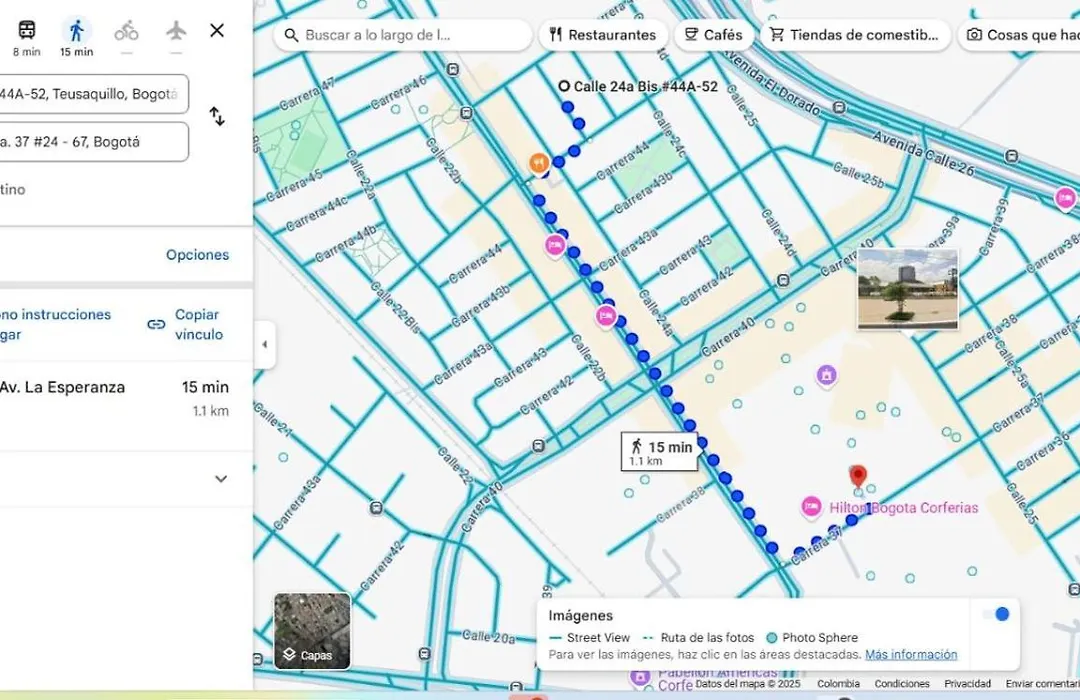Click the hotel marker near Avenida Calle 26
The height and width of the screenshot is (700, 1080).
1065,198
